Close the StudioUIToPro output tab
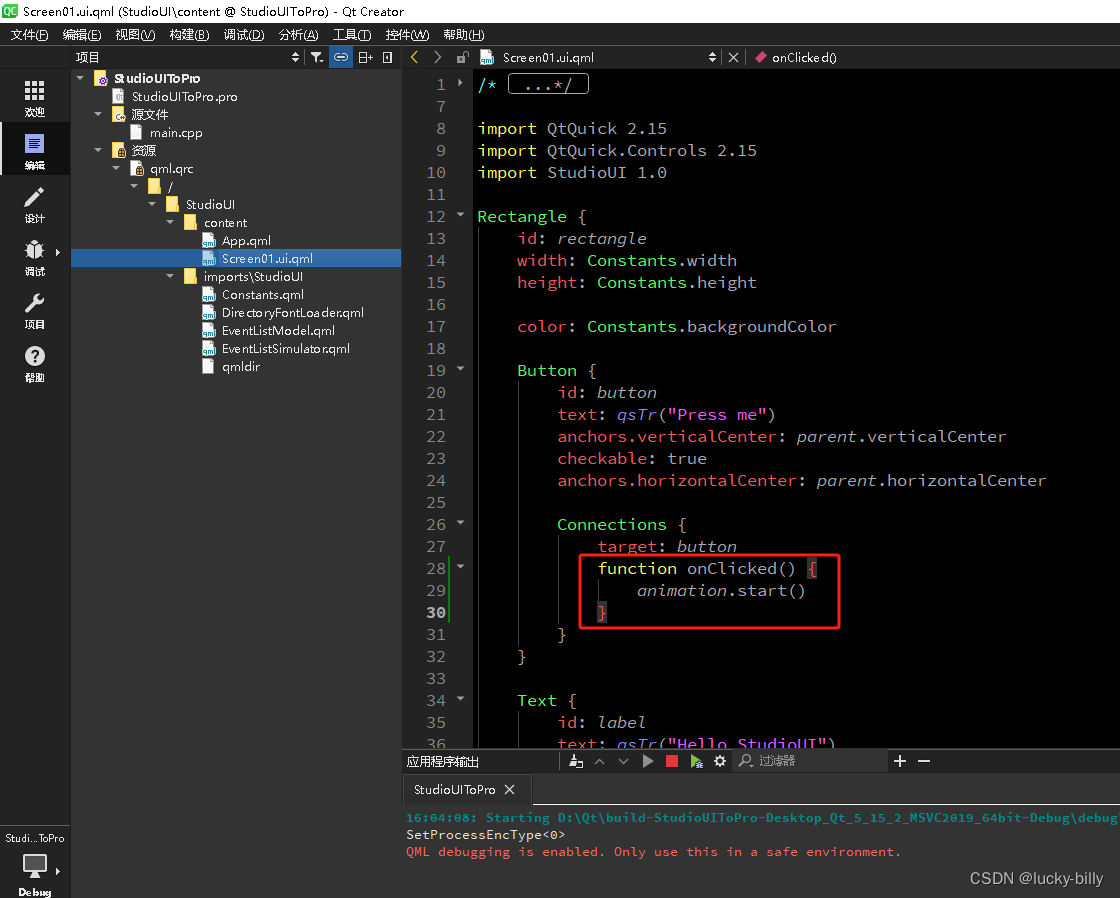The image size is (1120, 898). pos(509,789)
